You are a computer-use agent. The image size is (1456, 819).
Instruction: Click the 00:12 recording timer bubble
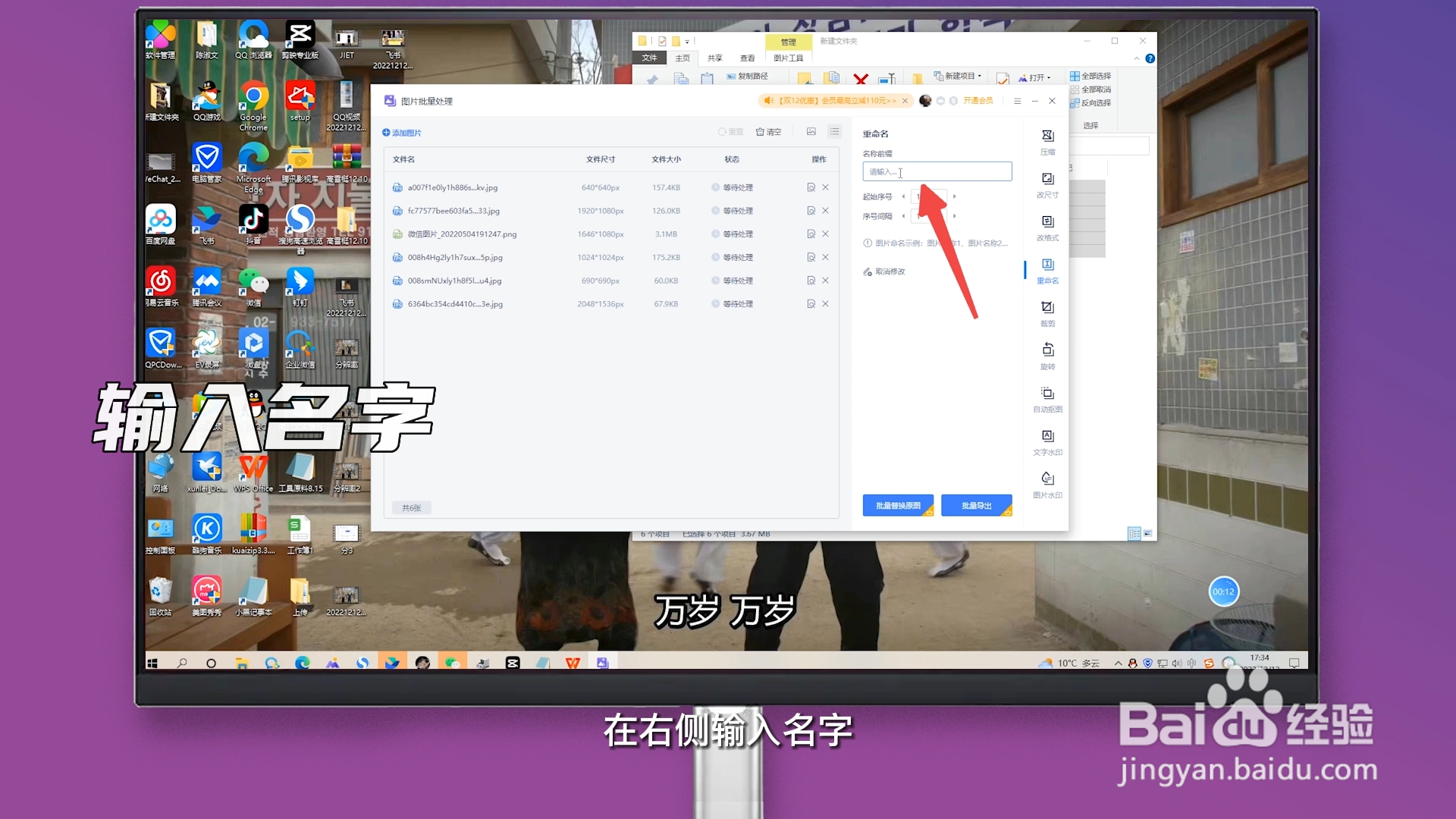coord(1223,591)
